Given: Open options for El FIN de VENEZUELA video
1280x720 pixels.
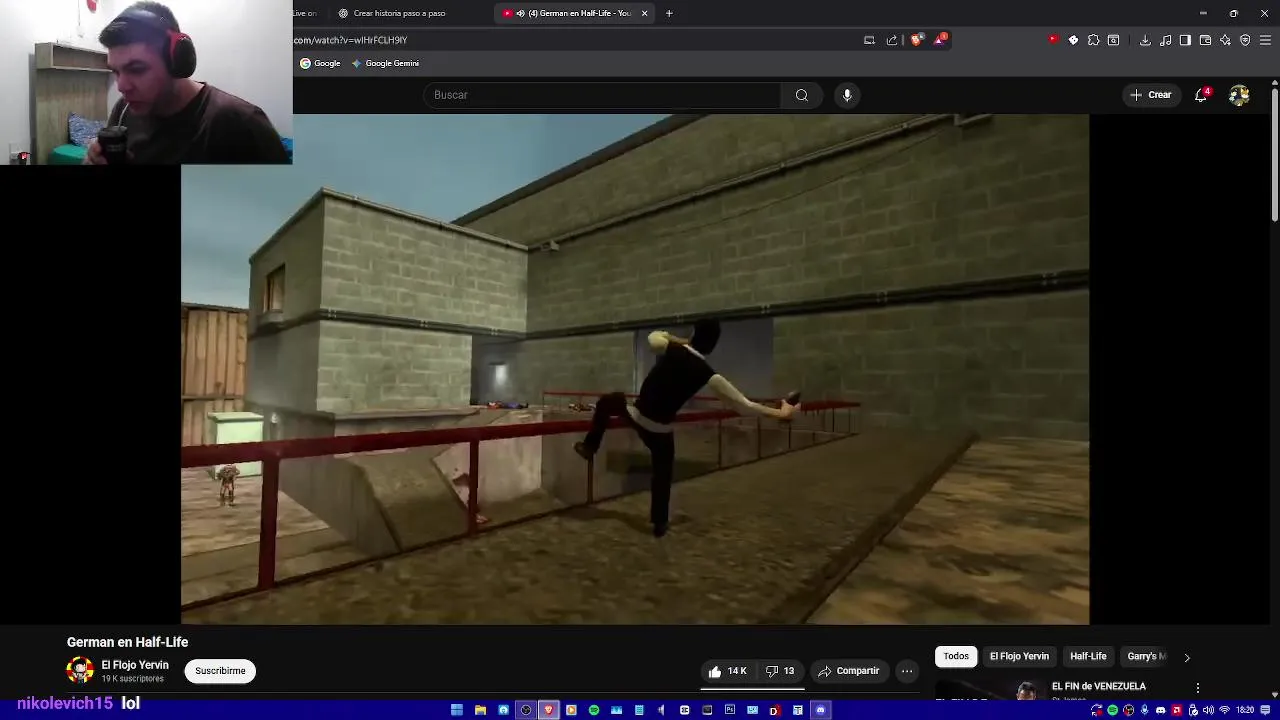Looking at the screenshot, I should coord(1197,688).
